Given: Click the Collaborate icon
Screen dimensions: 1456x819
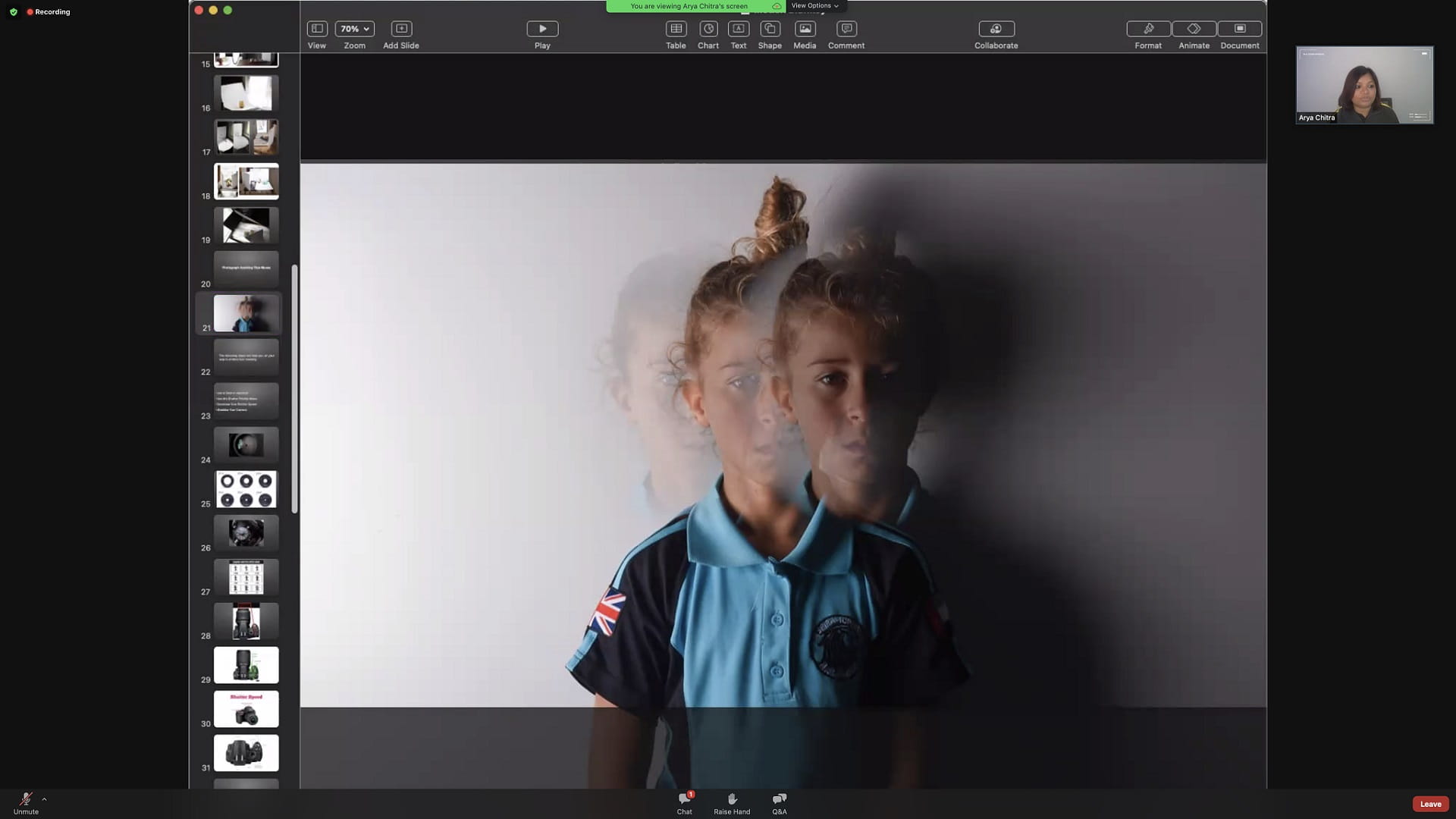Looking at the screenshot, I should [996, 29].
